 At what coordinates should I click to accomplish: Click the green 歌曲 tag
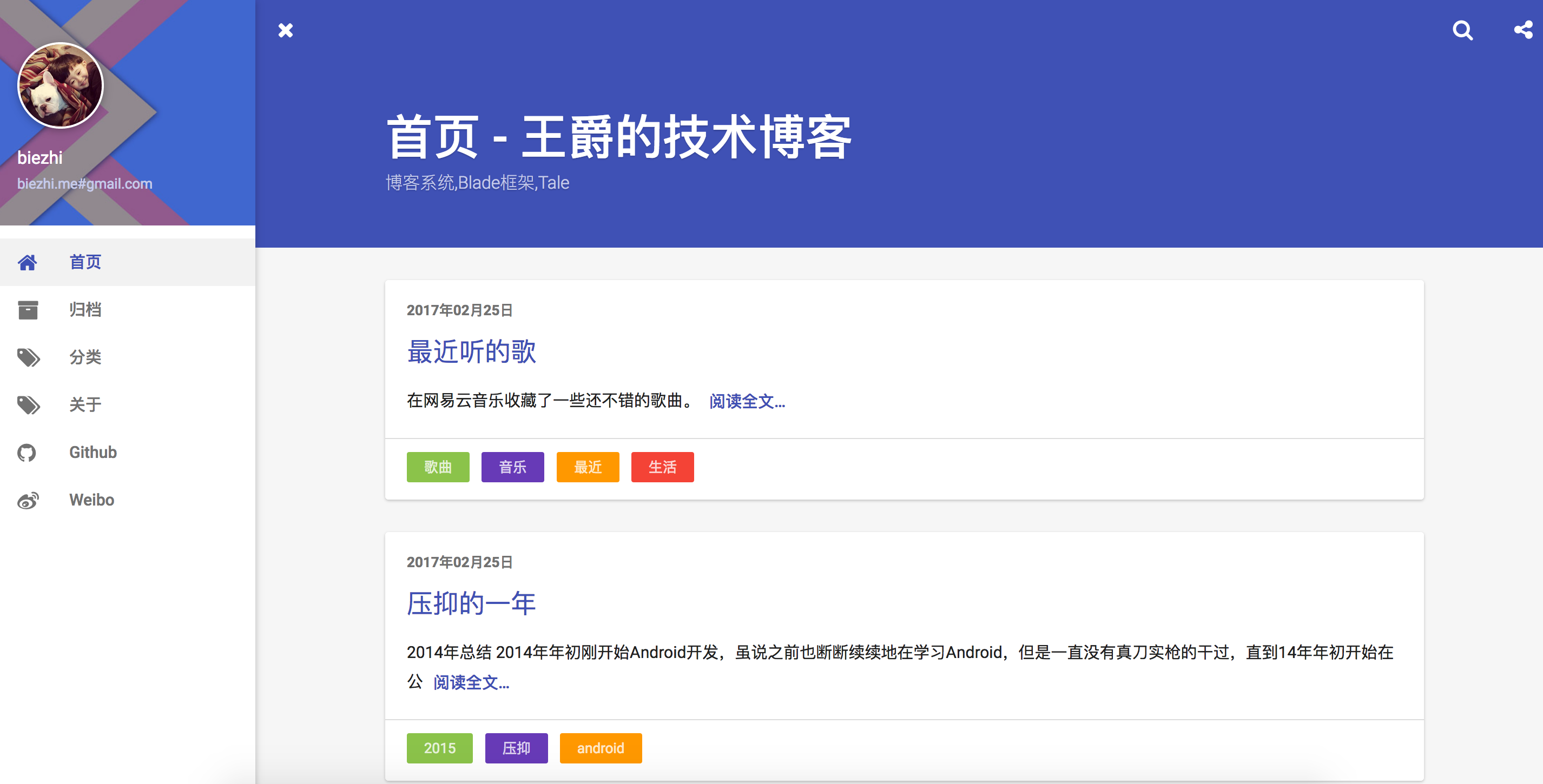(x=438, y=467)
